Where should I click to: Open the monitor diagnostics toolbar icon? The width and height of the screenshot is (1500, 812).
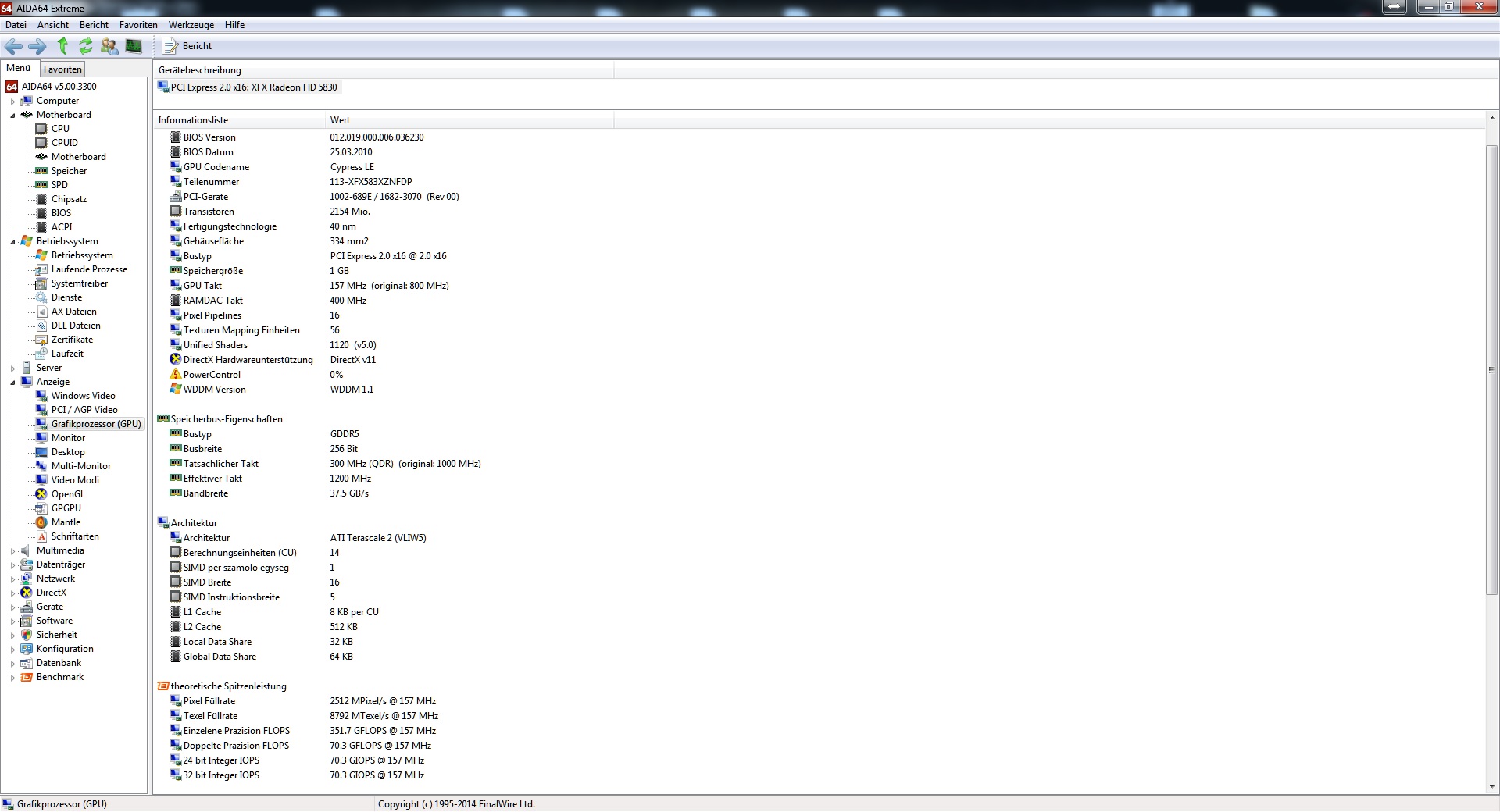coord(134,46)
